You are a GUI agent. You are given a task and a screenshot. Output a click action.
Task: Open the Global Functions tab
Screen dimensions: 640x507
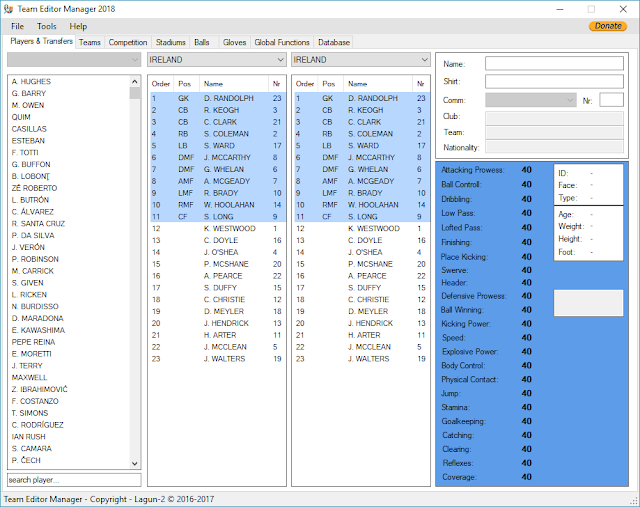[282, 42]
